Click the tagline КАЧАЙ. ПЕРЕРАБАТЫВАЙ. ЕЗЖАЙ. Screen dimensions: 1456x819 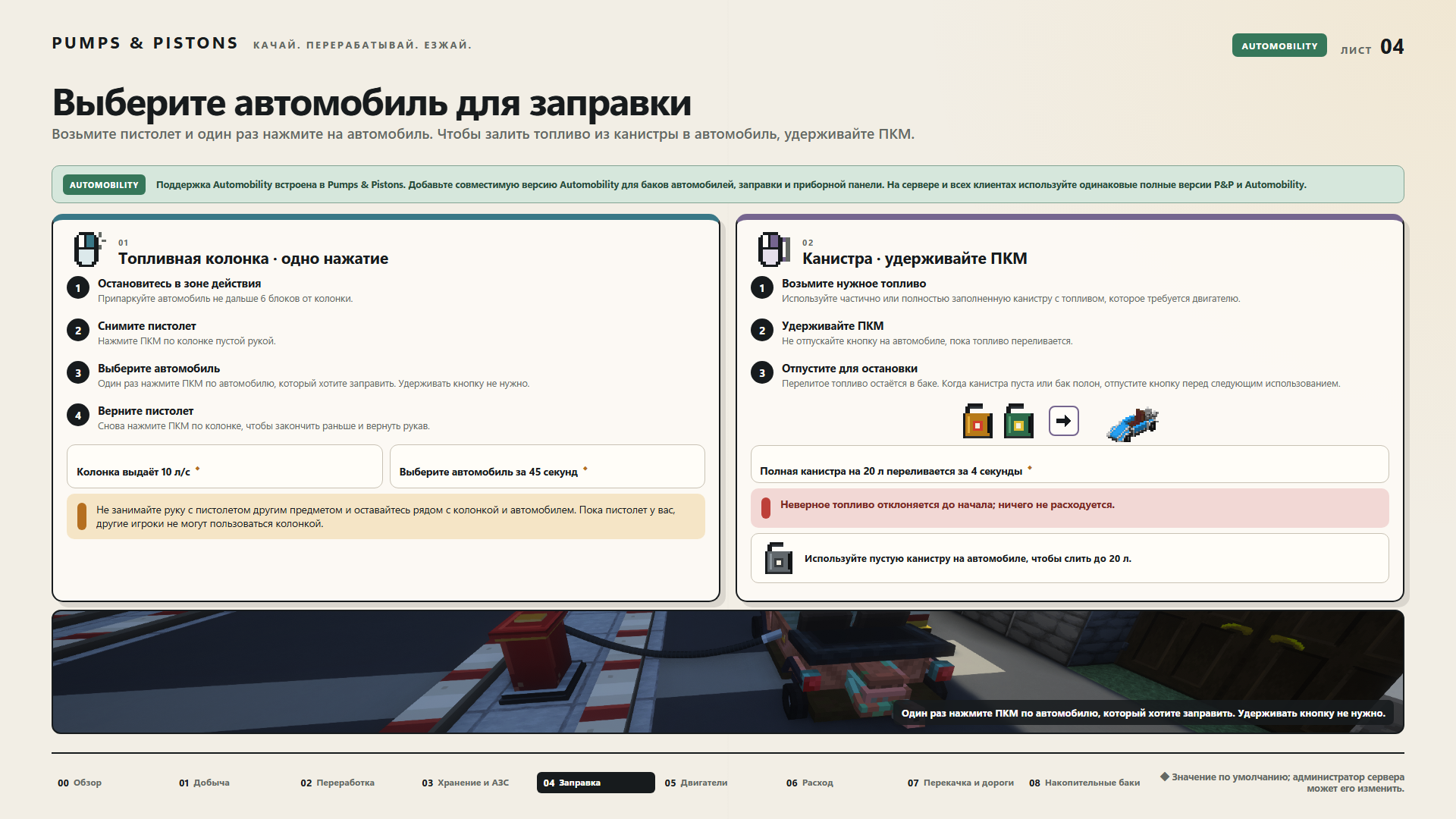click(x=362, y=45)
